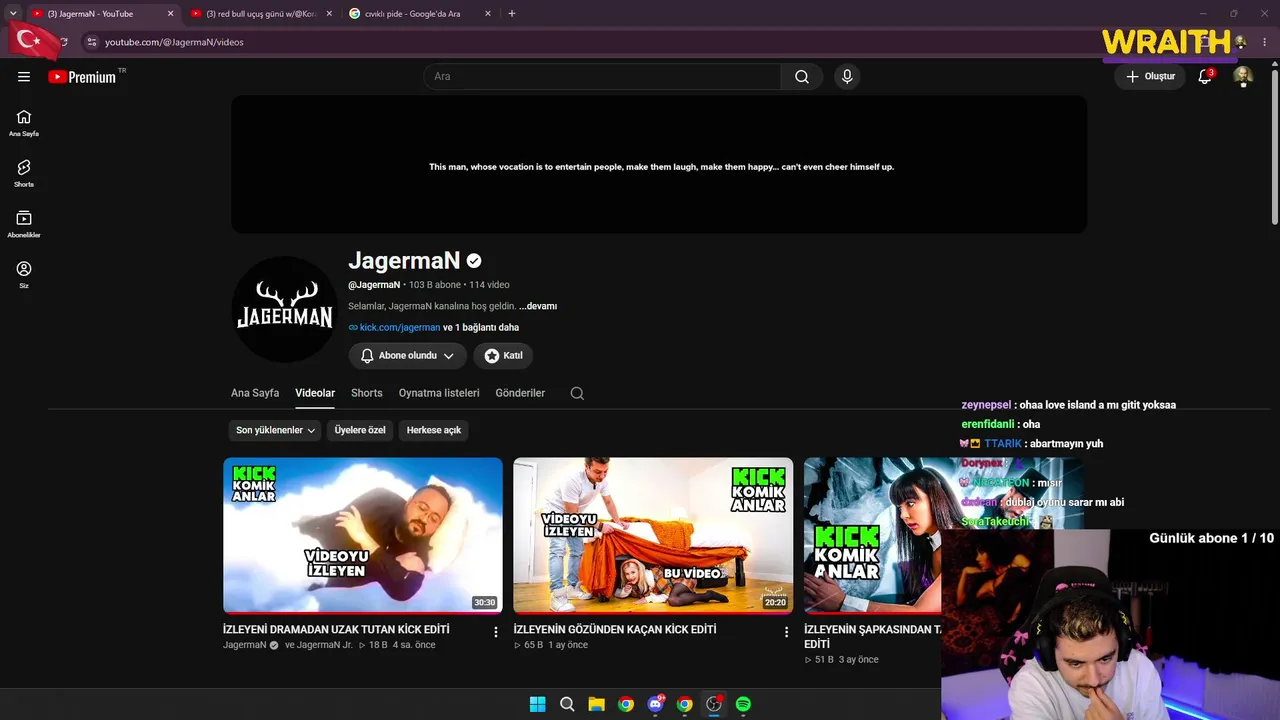Close the red bull uçuş günü tab
1280x720 pixels.
(x=329, y=14)
